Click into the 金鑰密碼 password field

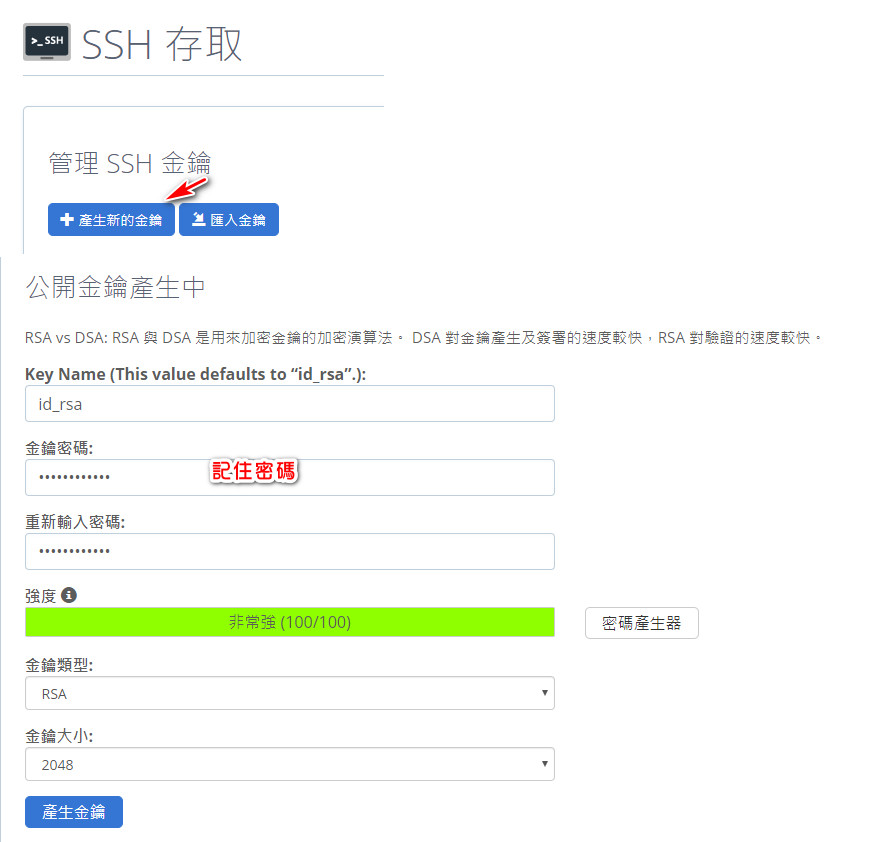pos(289,477)
